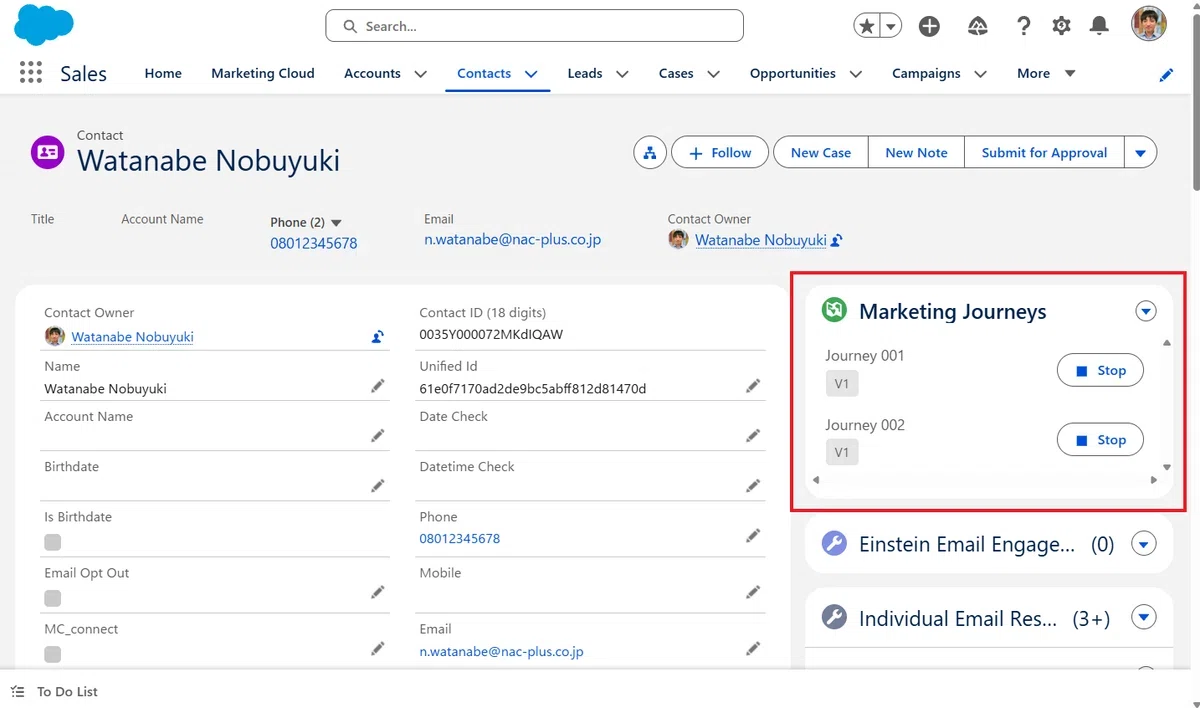Click the Marketing Journeys green icon
Viewport: 1200px width, 708px height.
(834, 311)
